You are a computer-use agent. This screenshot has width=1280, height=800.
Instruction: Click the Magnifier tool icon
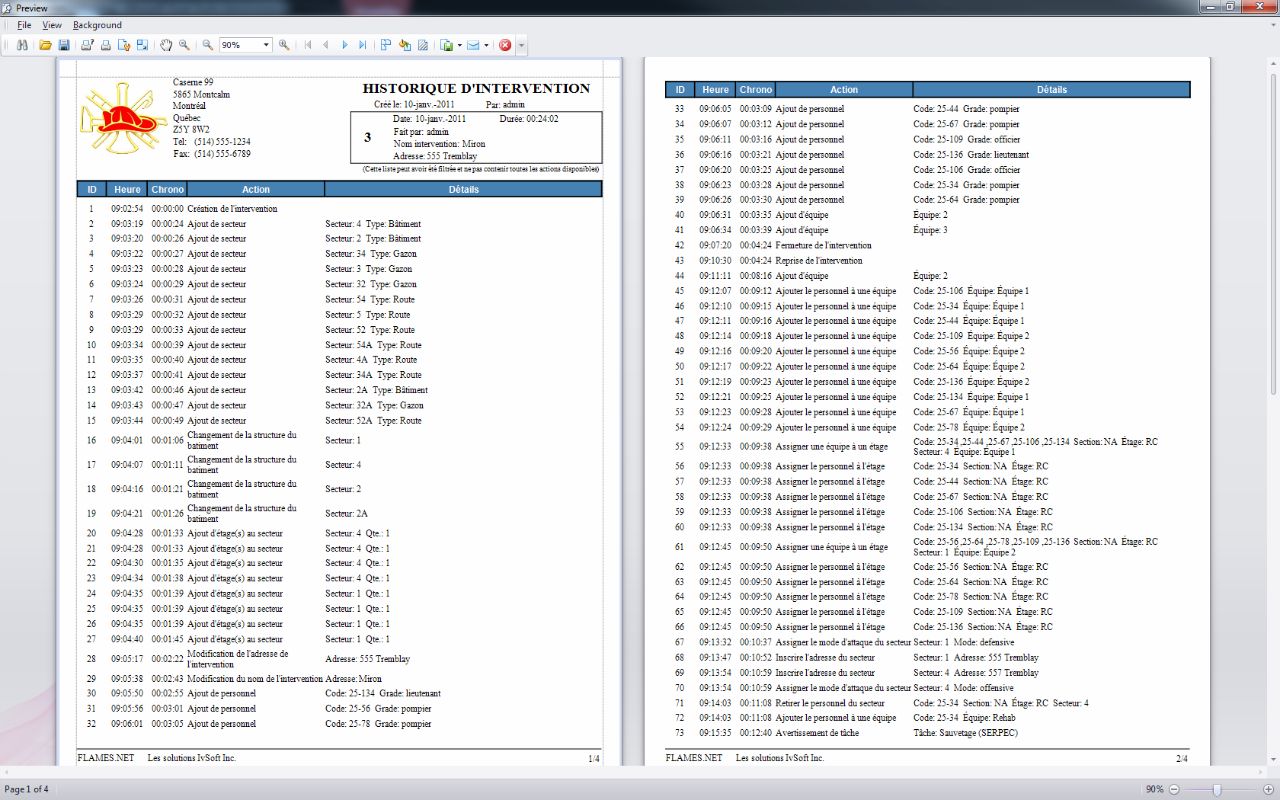tap(184, 45)
